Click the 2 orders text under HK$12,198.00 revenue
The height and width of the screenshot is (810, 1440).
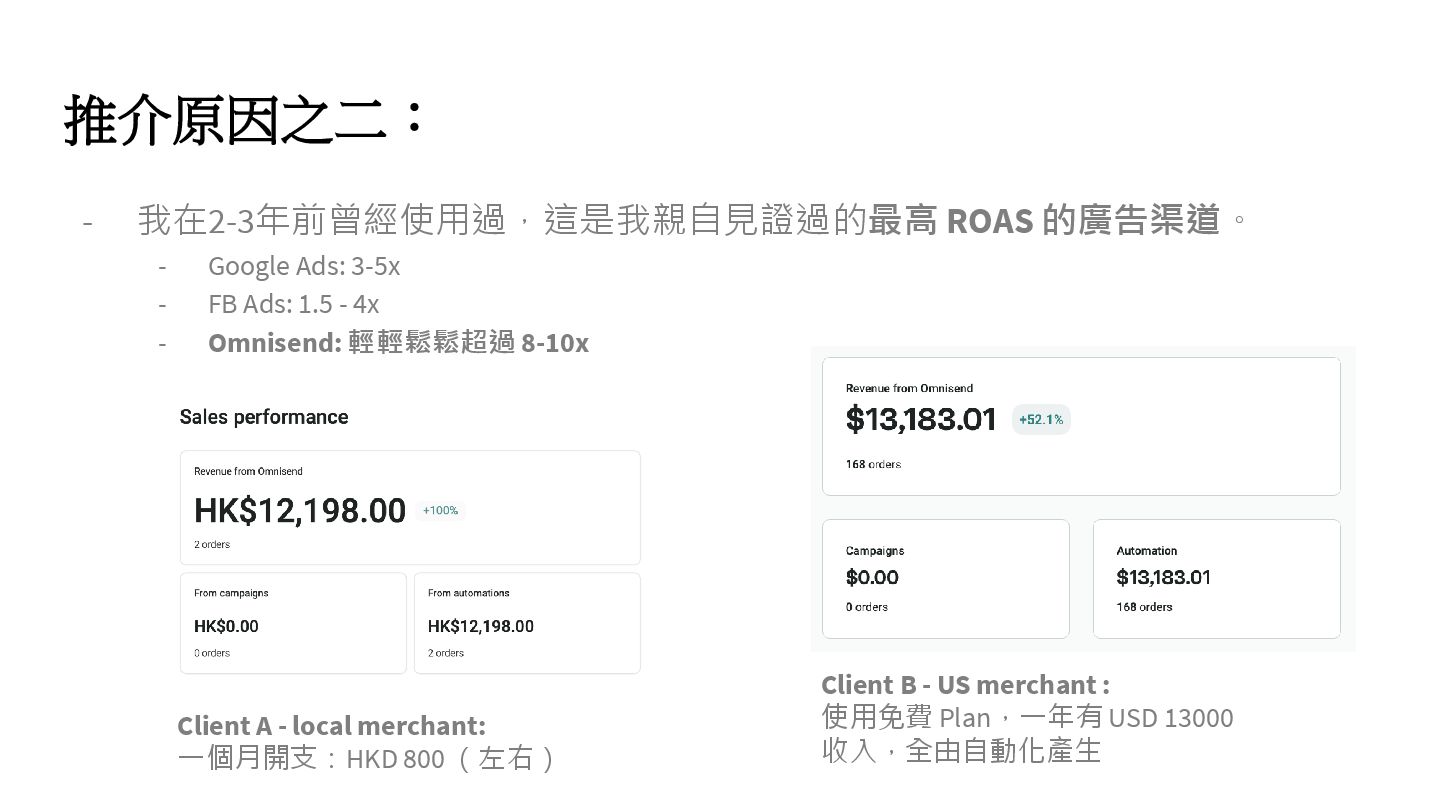point(212,545)
